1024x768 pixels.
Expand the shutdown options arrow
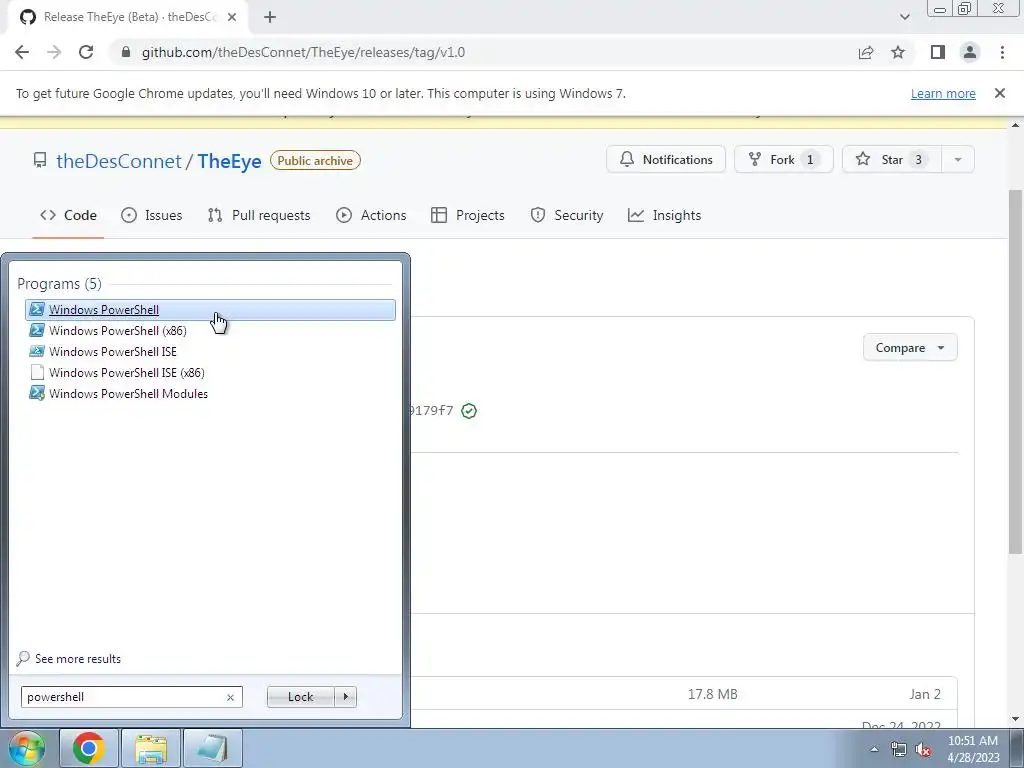pos(345,697)
